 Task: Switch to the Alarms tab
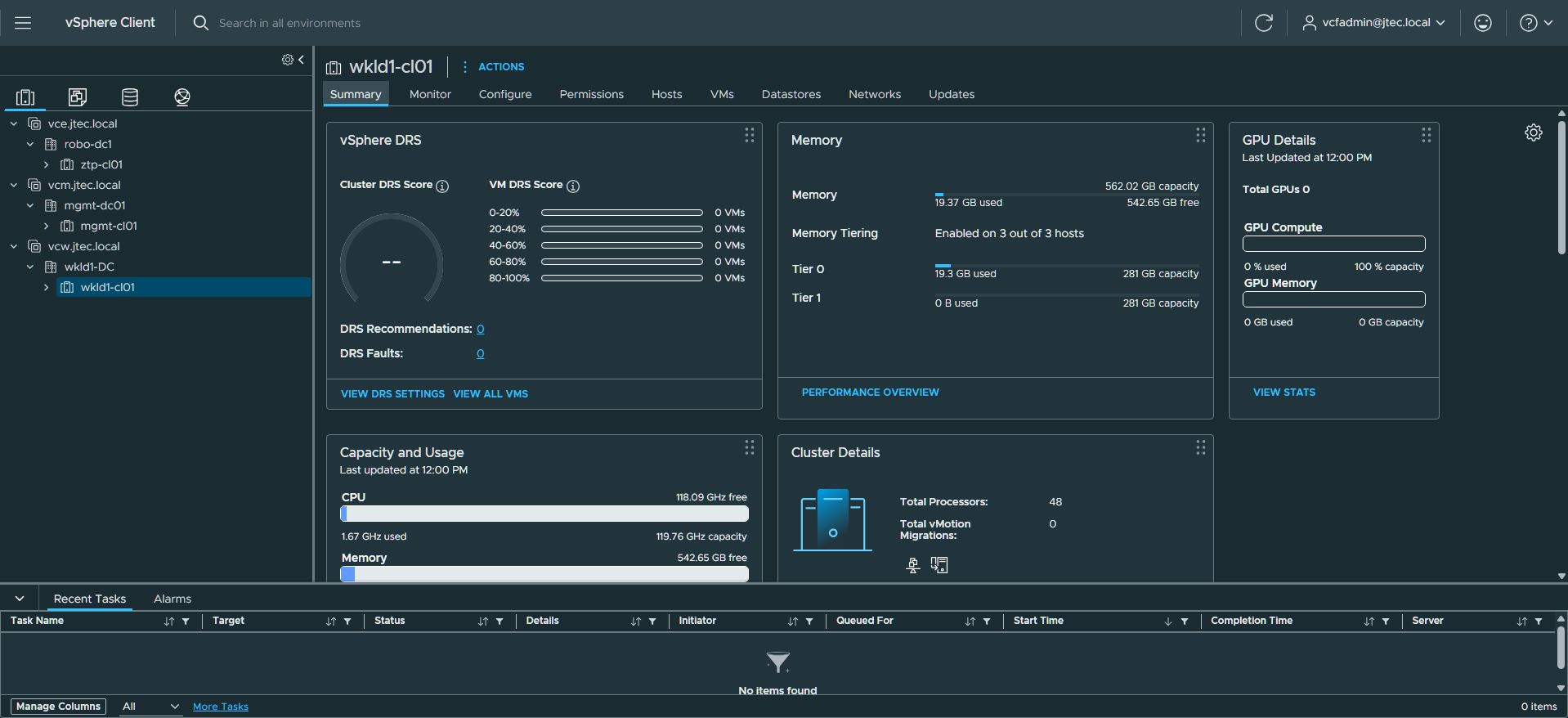(172, 599)
